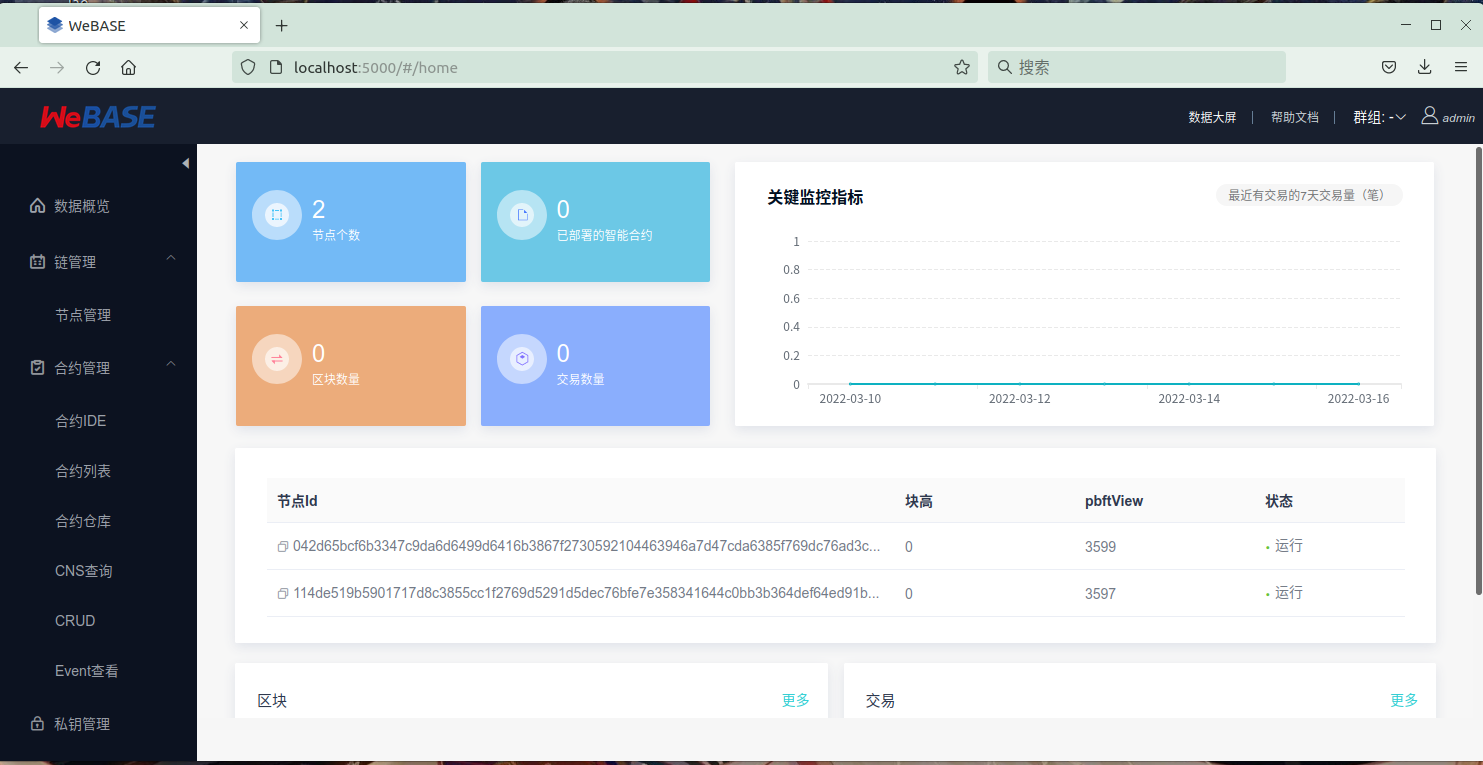Click the lock icon beside 私钥管理
Screen dimensions: 1483x765
(x=37, y=724)
